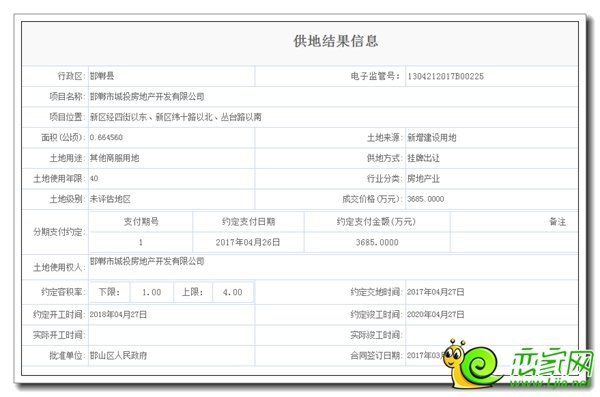Click the floor area ratio upper limit 4.00
The height and width of the screenshot is (397, 600).
(x=233, y=292)
